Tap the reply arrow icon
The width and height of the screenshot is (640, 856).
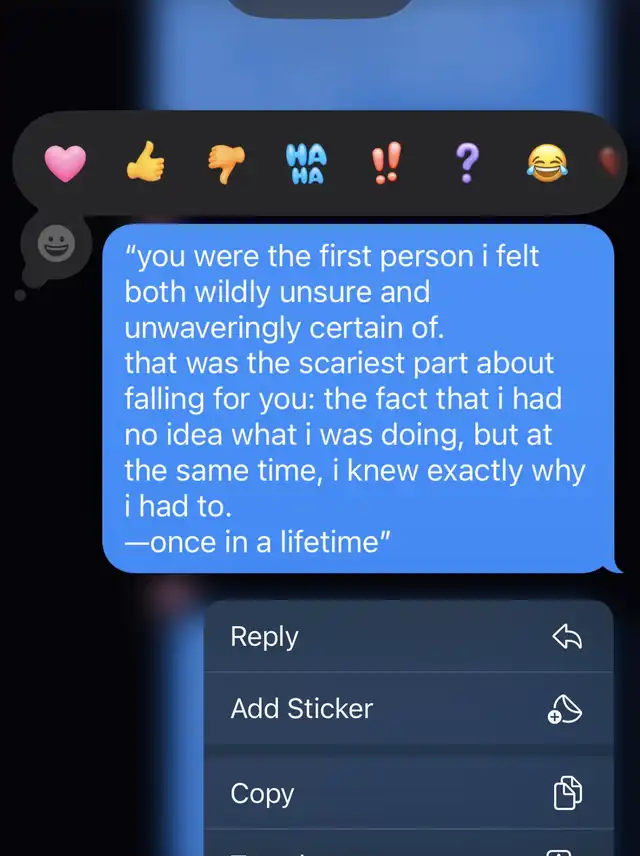(567, 637)
